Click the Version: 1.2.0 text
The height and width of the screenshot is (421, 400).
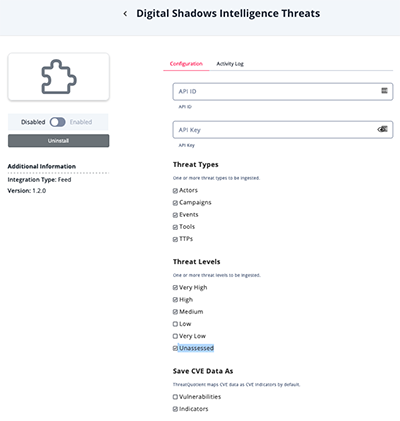(x=27, y=191)
